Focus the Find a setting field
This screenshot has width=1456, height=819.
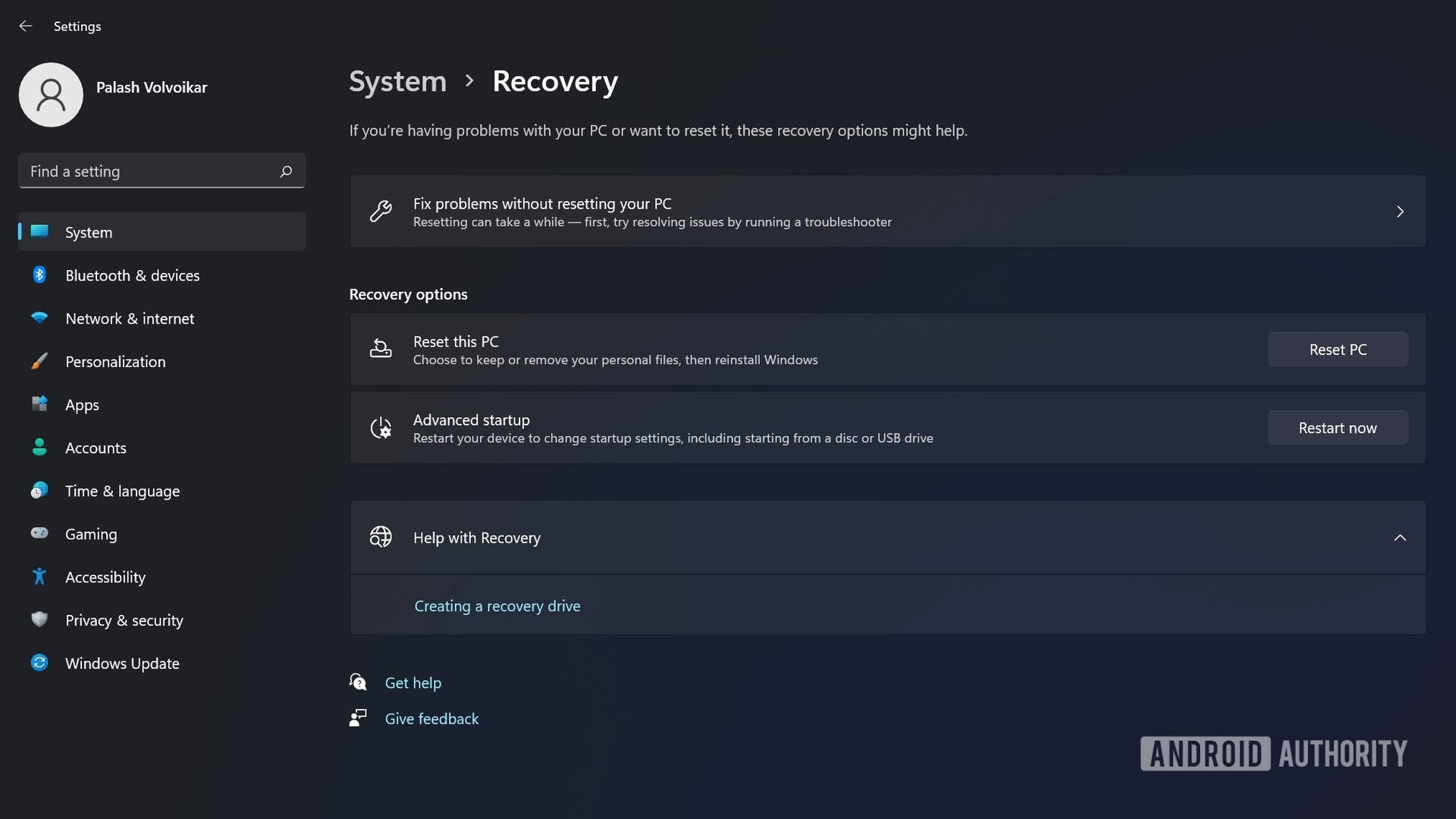point(162,171)
